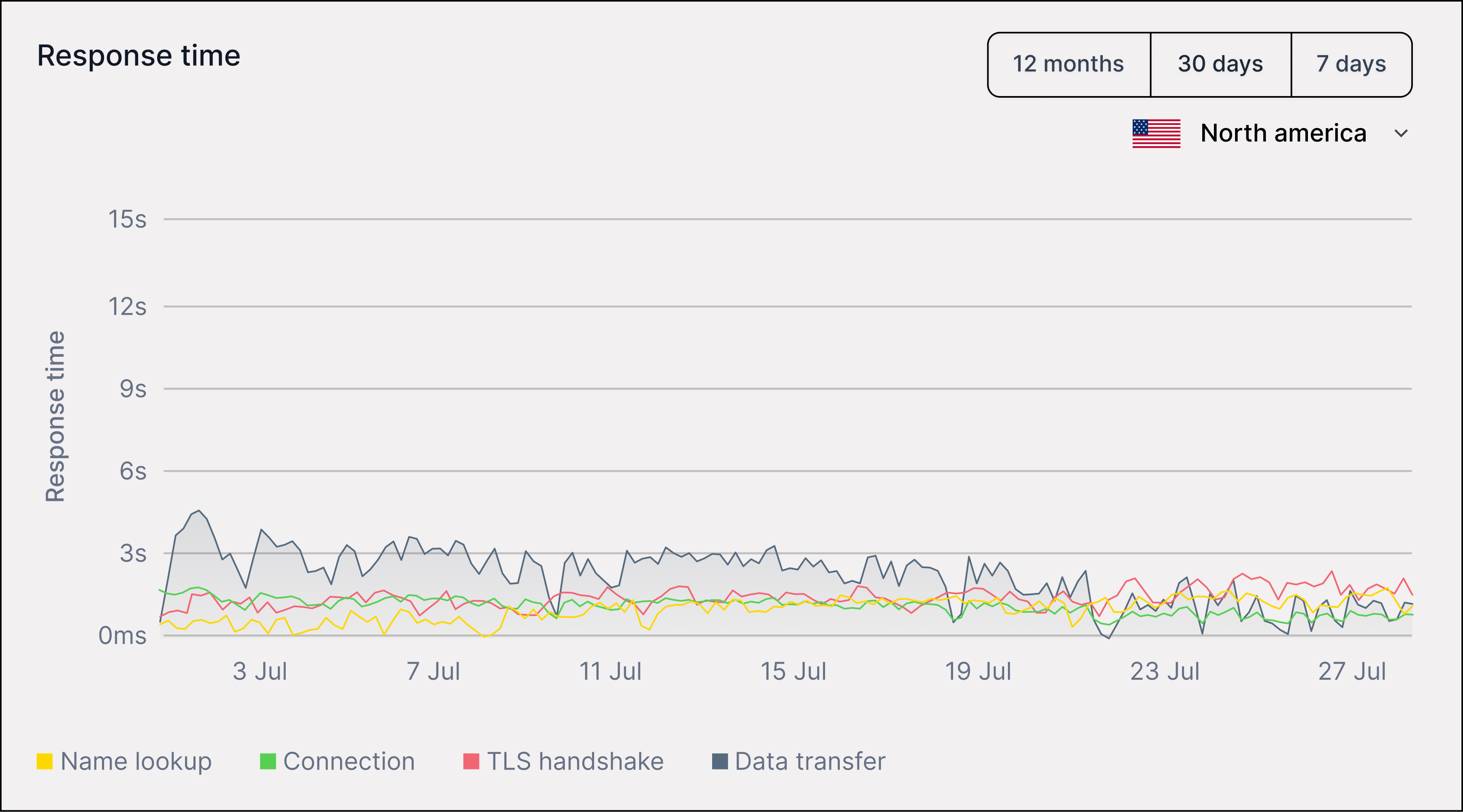The image size is (1463, 812).
Task: Switch to the 30 days view
Action: click(x=1220, y=64)
